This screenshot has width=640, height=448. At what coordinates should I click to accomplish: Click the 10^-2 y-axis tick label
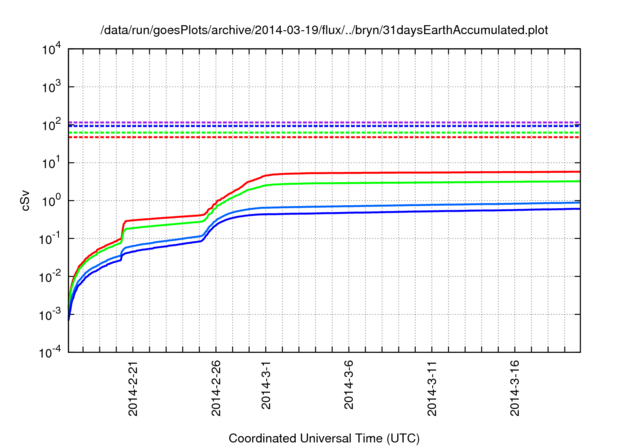[x=48, y=276]
